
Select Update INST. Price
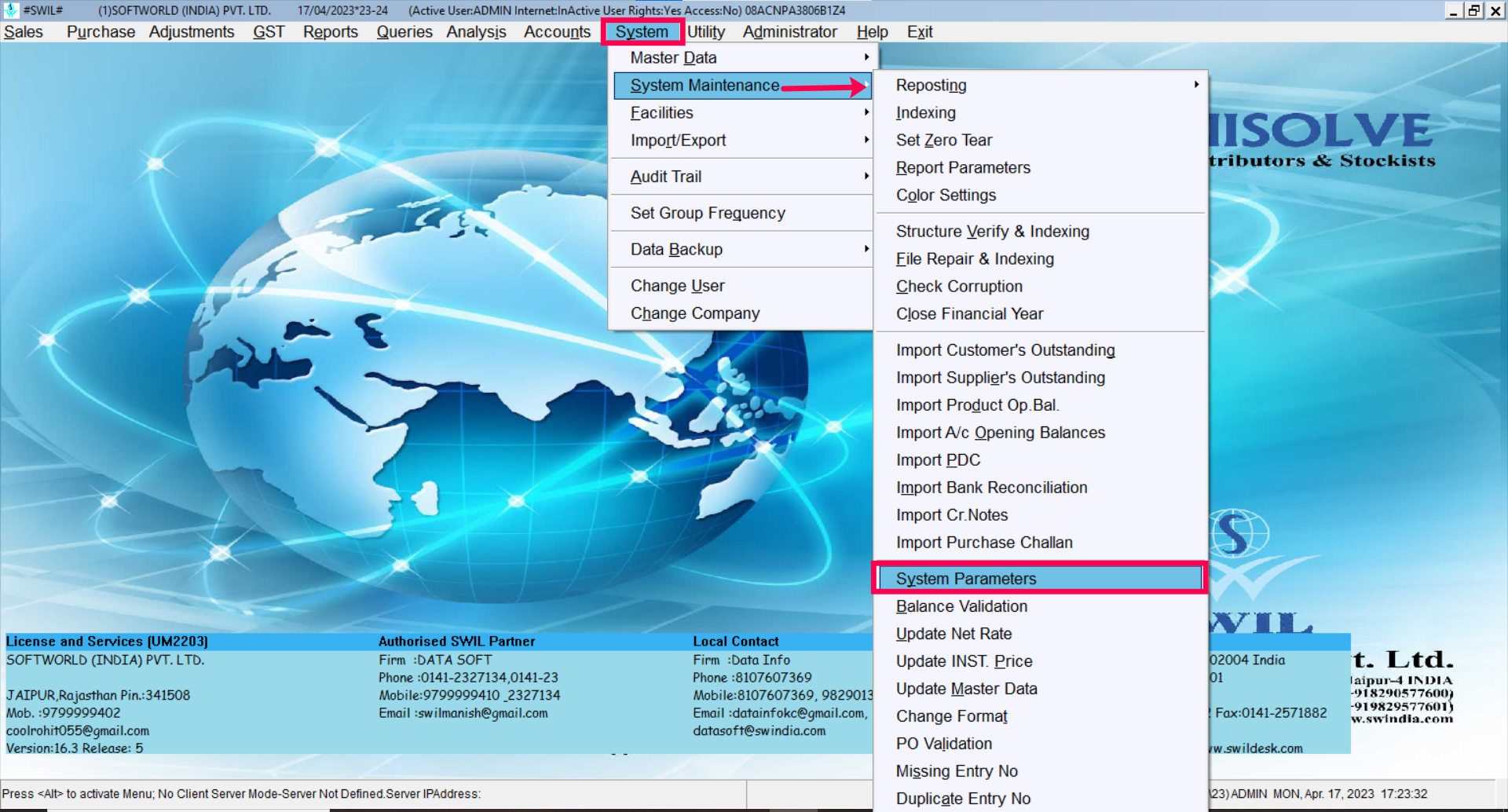(x=1041, y=661)
